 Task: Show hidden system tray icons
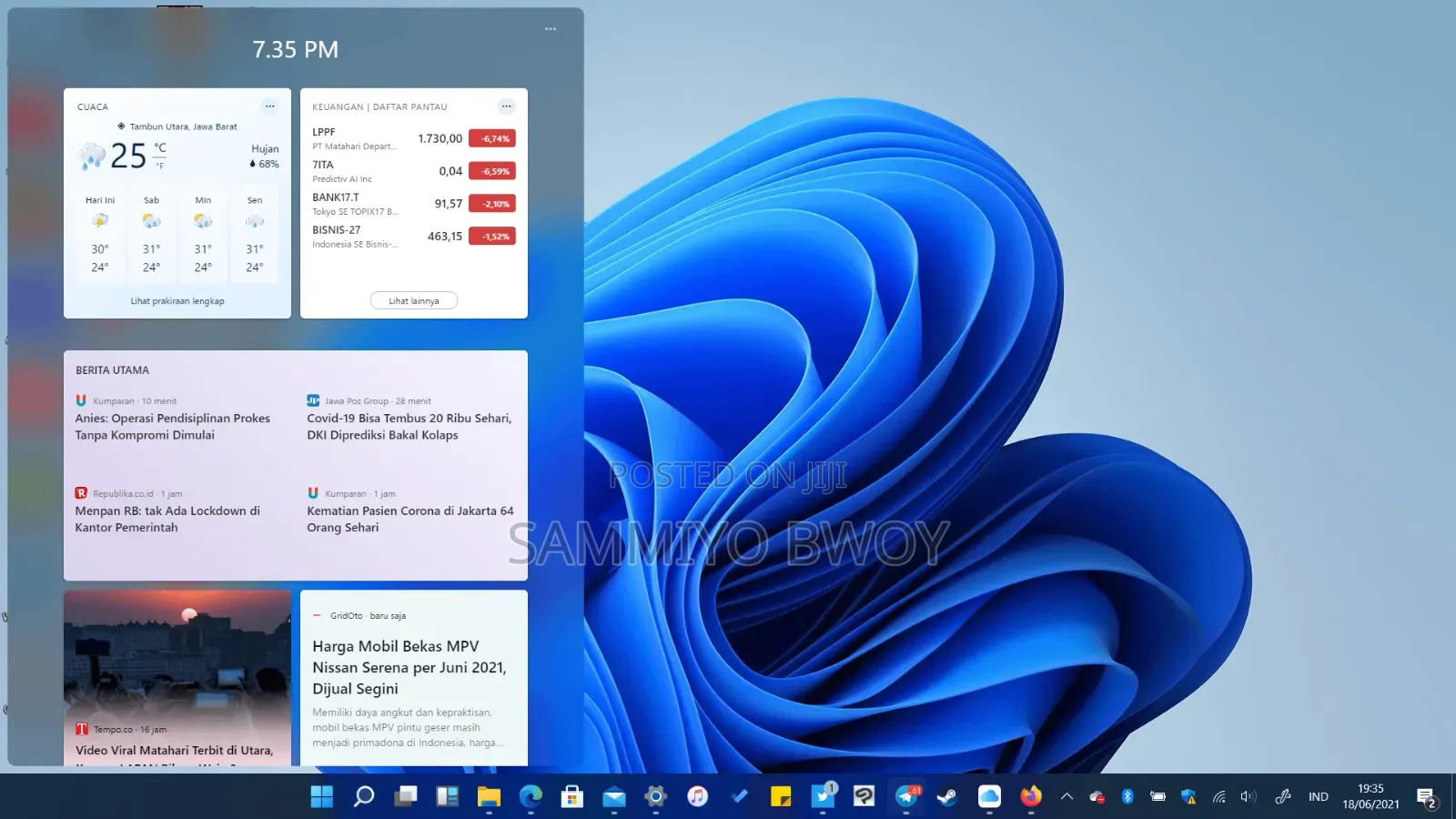[x=1067, y=796]
